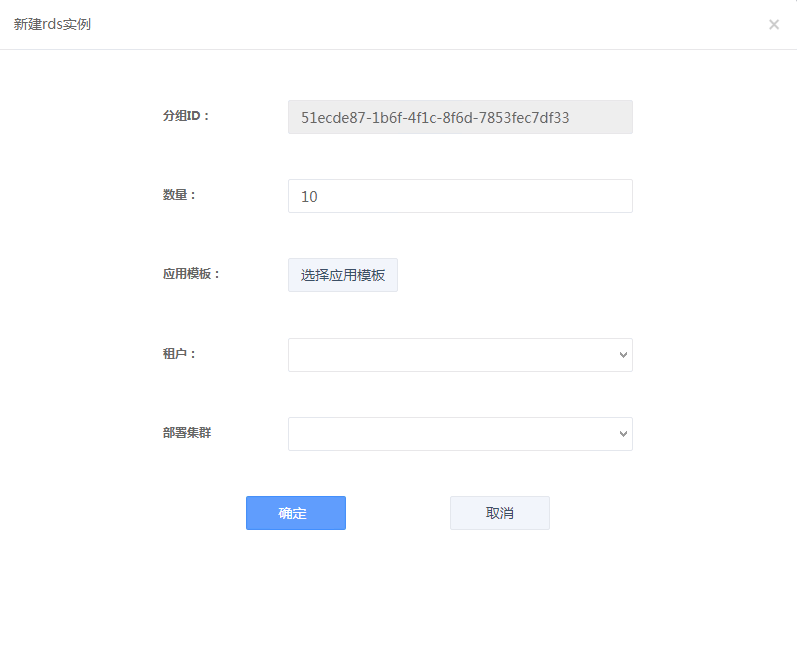
Task: Click the 数量 label
Action: pyautogui.click(x=179, y=195)
